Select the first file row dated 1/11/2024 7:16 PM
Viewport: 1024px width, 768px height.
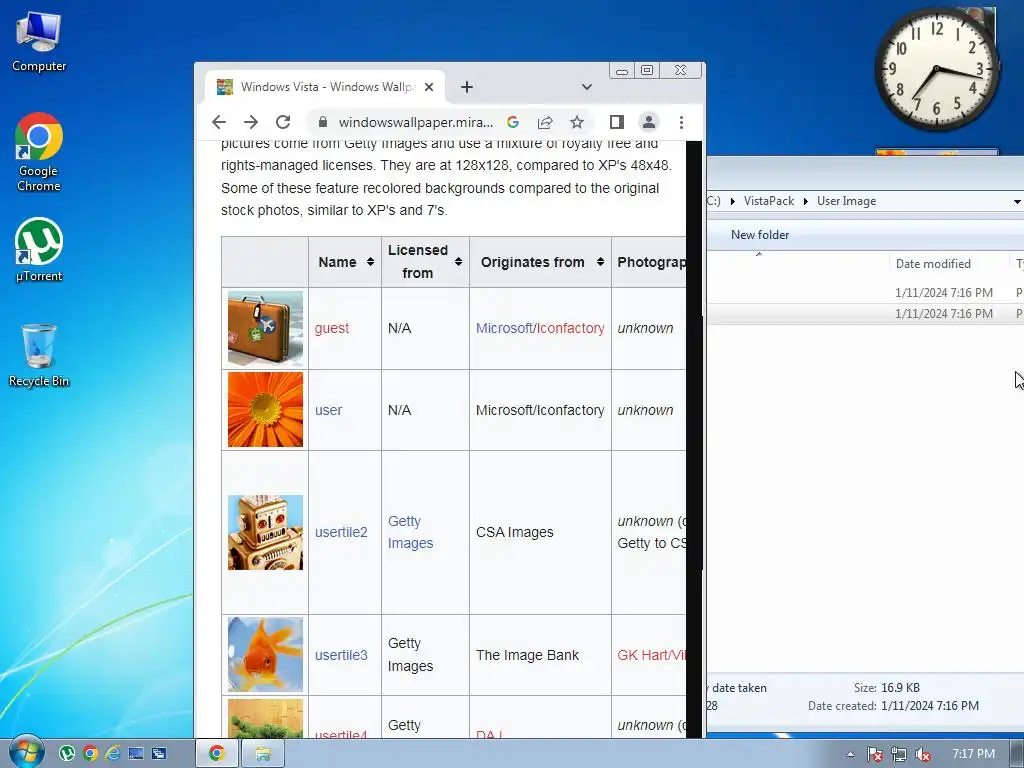tap(865, 293)
